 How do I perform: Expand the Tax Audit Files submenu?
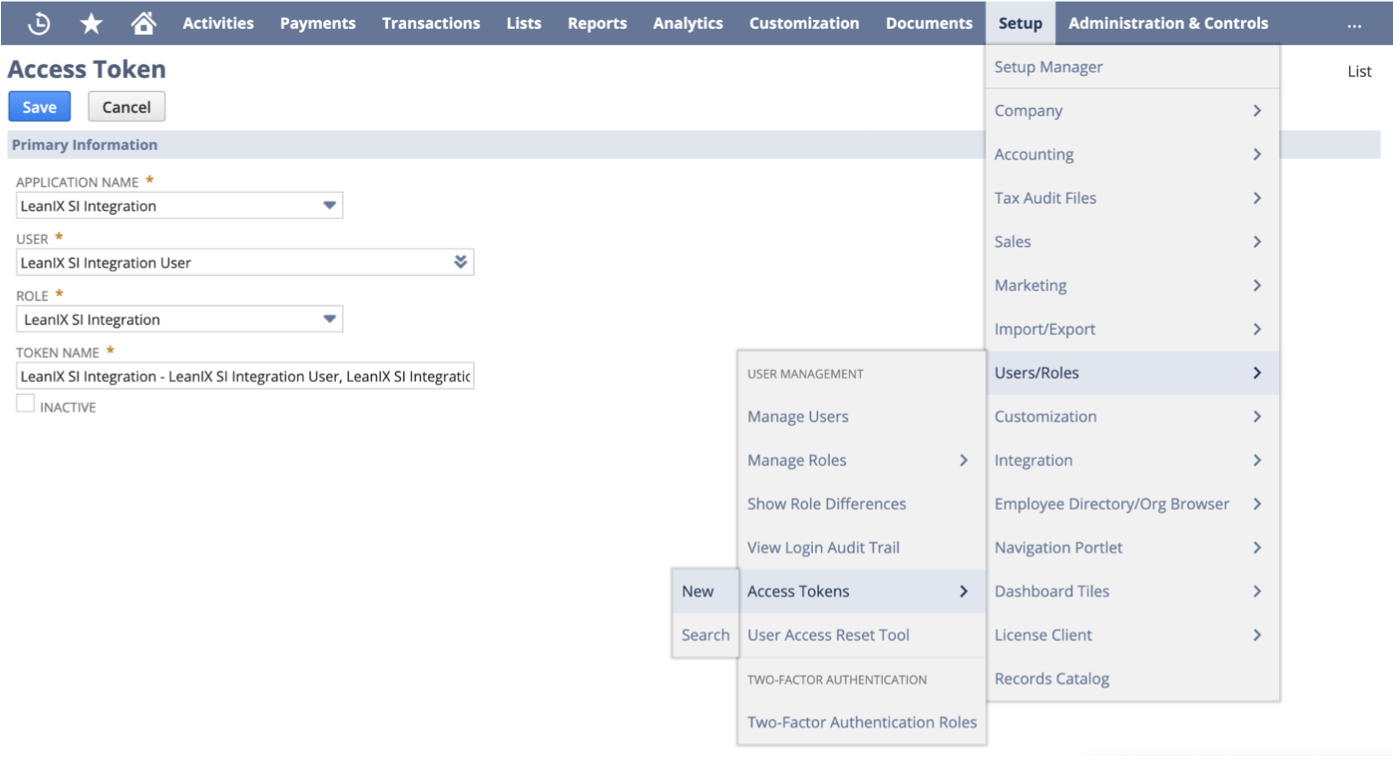pos(1133,198)
